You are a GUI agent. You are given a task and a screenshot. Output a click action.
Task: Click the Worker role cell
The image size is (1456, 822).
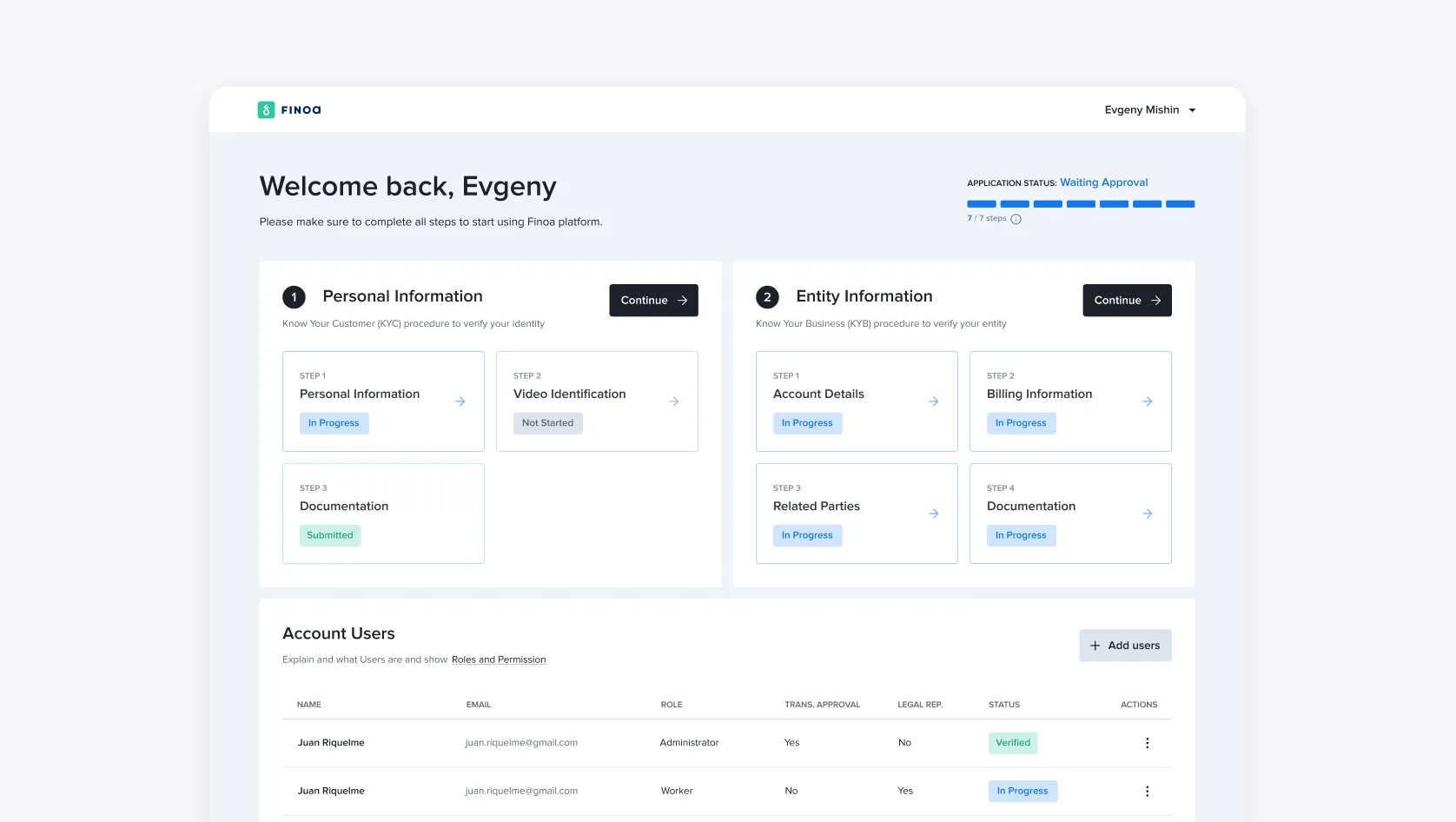click(x=677, y=791)
